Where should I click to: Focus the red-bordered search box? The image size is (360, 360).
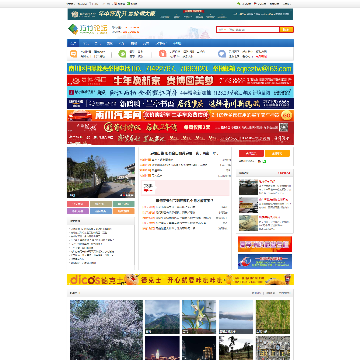(248, 30)
